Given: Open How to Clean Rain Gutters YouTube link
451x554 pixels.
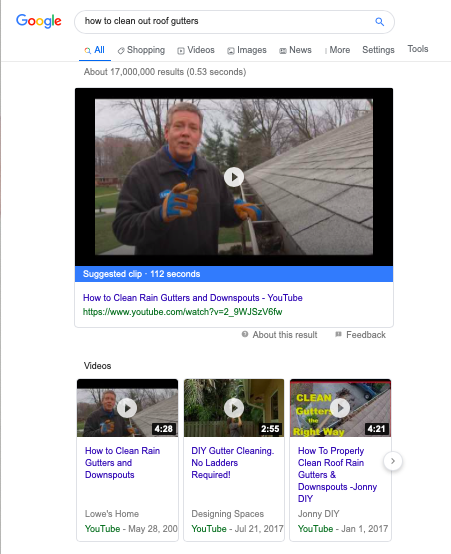Looking at the screenshot, I should click(x=193, y=298).
